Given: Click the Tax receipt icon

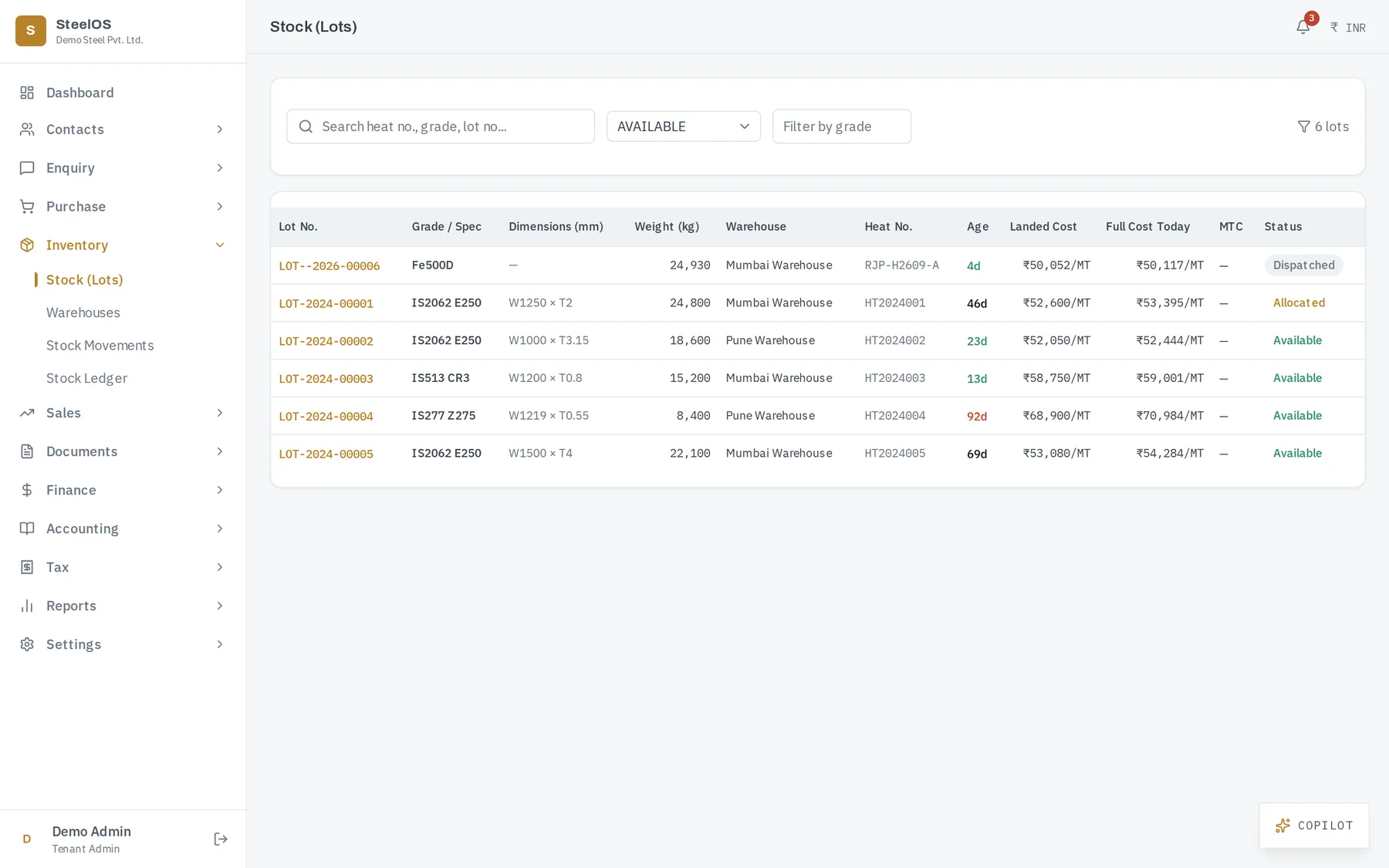Looking at the screenshot, I should click(x=27, y=567).
